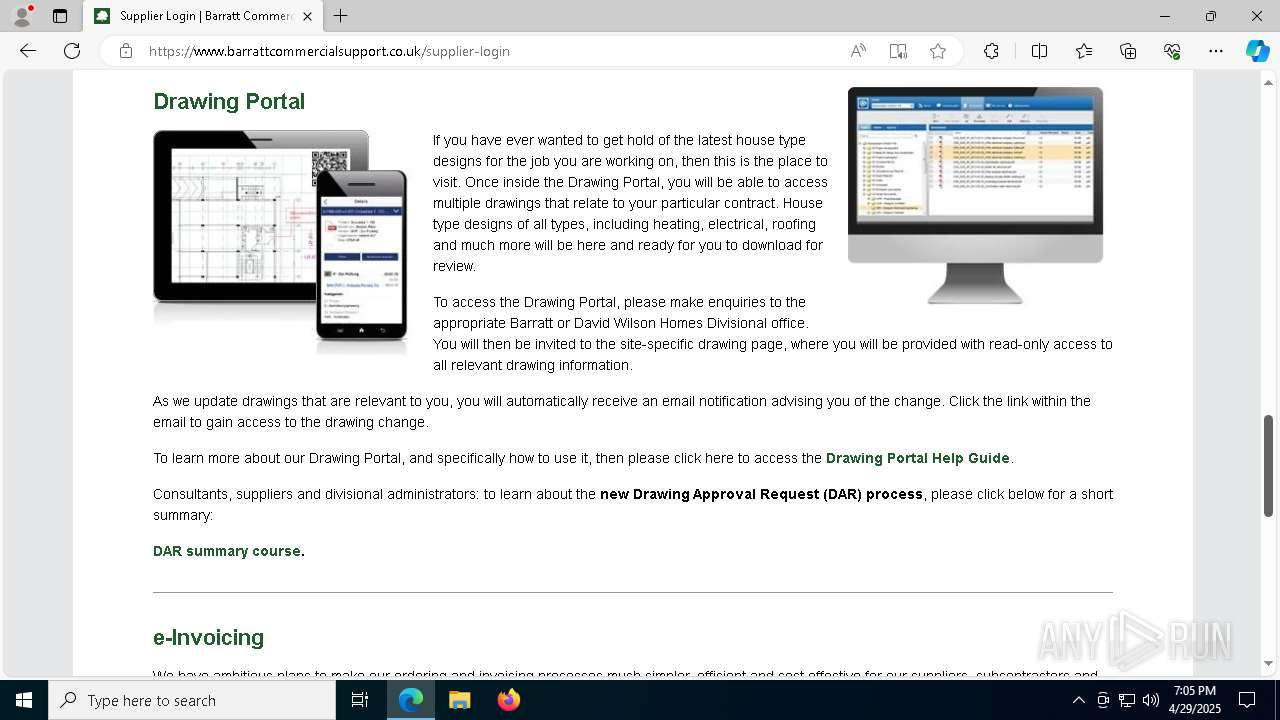This screenshot has height=720, width=1280.
Task: Click the taskbar search box
Action: coord(192,700)
